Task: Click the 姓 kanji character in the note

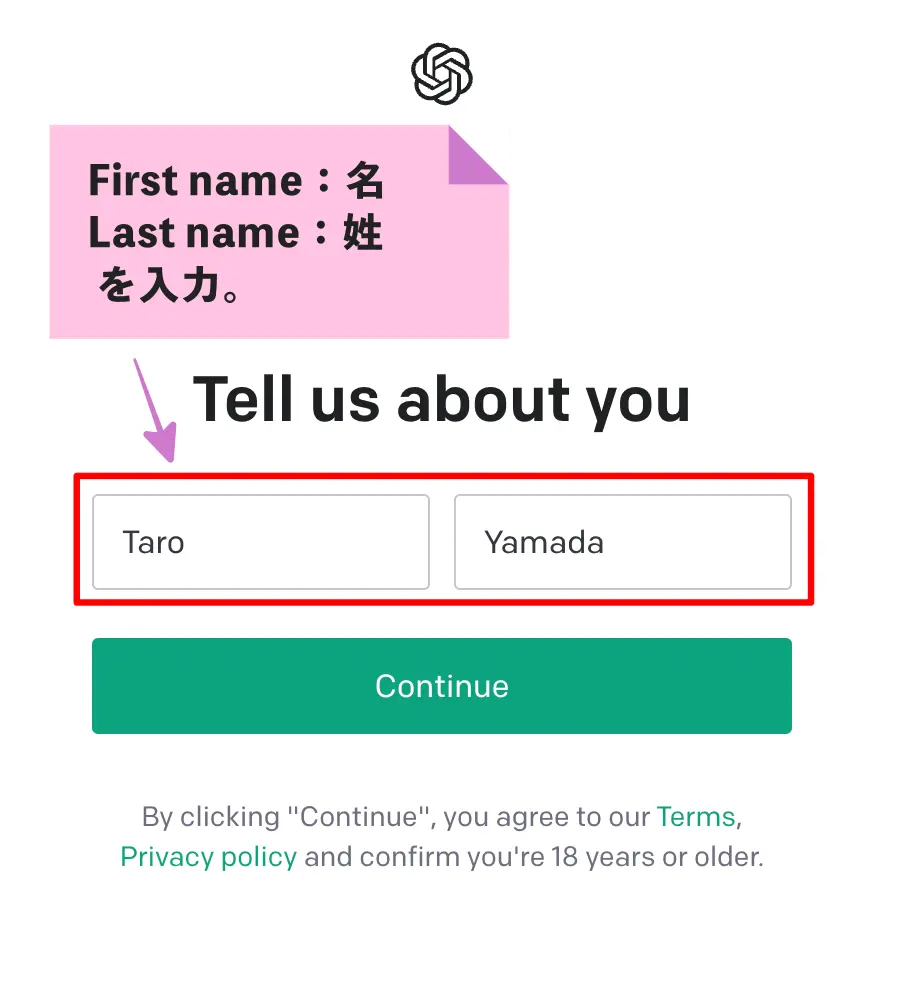Action: coord(363,232)
